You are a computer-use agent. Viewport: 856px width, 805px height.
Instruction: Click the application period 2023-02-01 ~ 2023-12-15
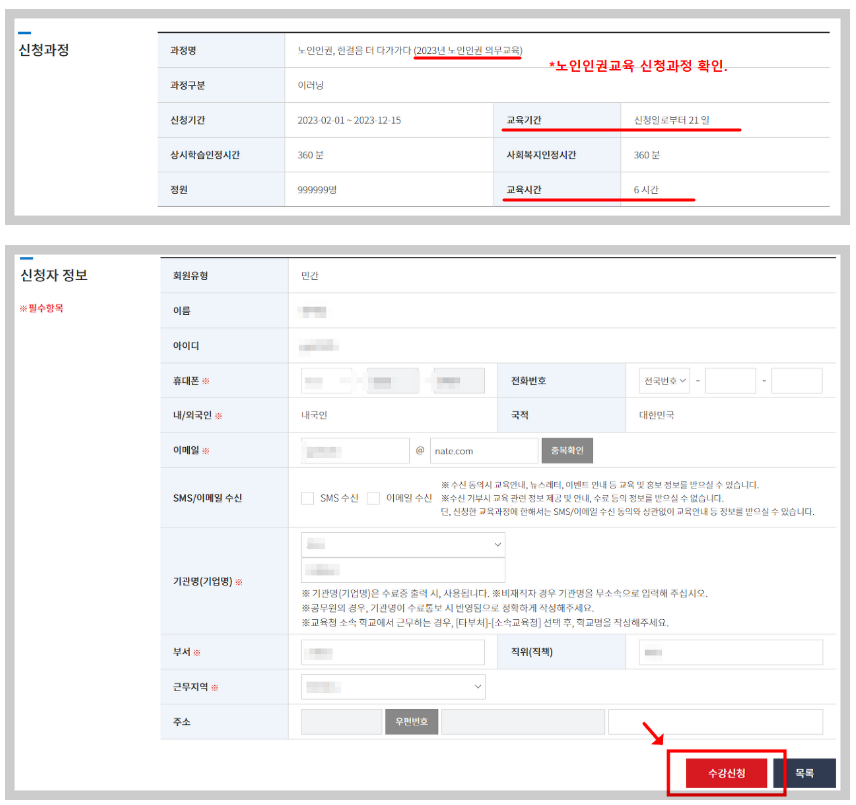click(349, 120)
